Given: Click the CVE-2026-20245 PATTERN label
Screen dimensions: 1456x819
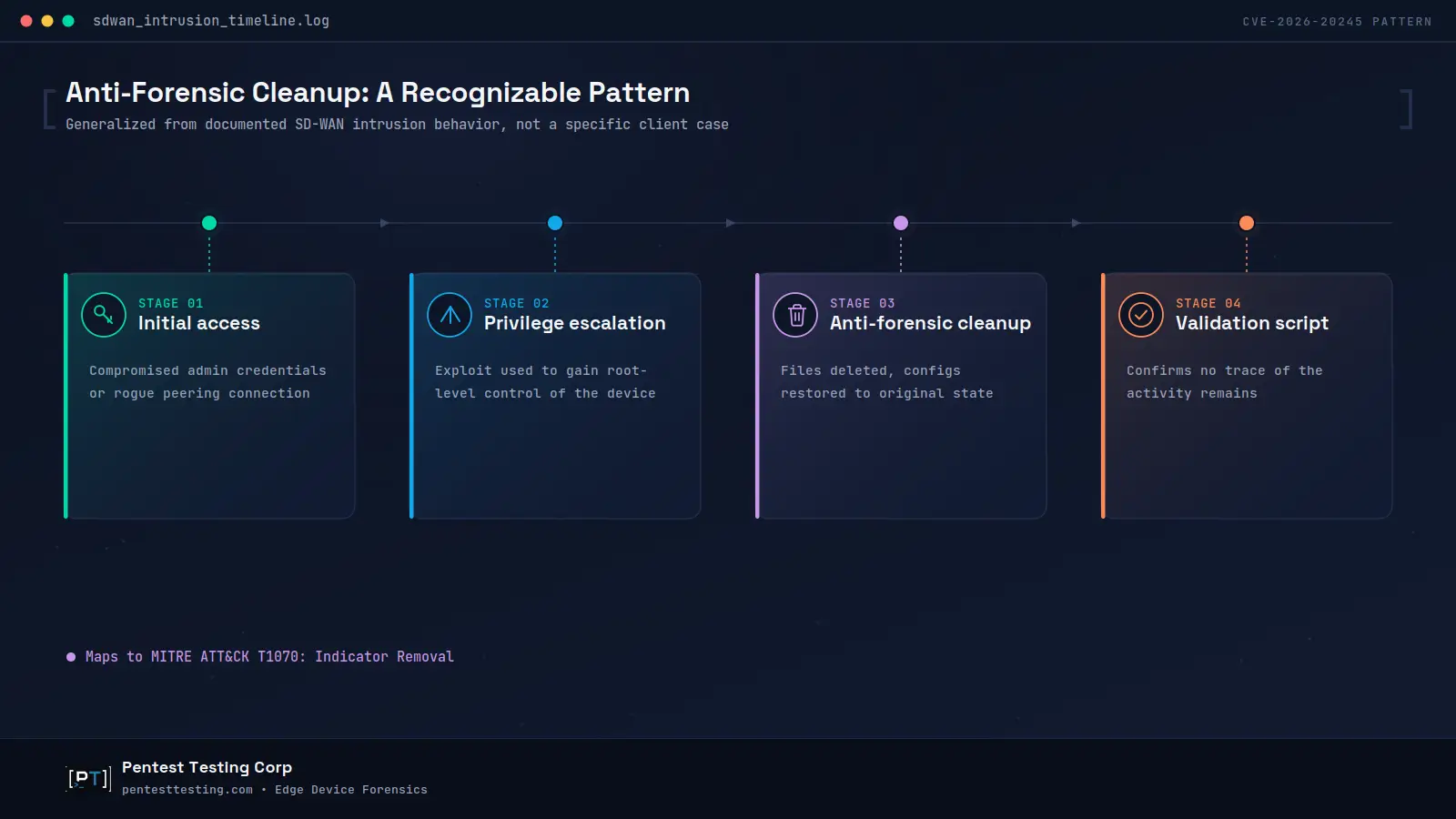Looking at the screenshot, I should pyautogui.click(x=1337, y=22).
